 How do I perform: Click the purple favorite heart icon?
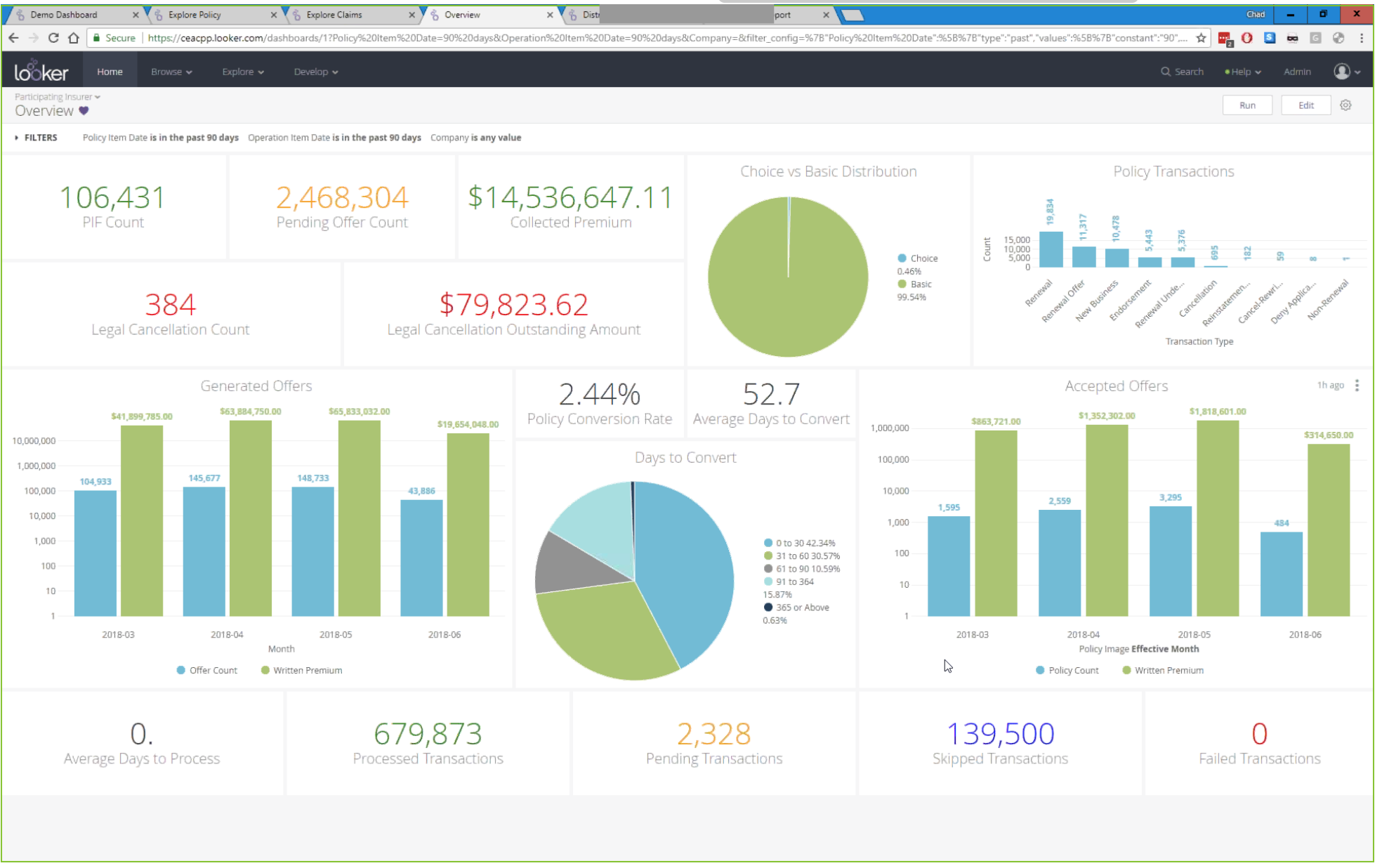84,111
